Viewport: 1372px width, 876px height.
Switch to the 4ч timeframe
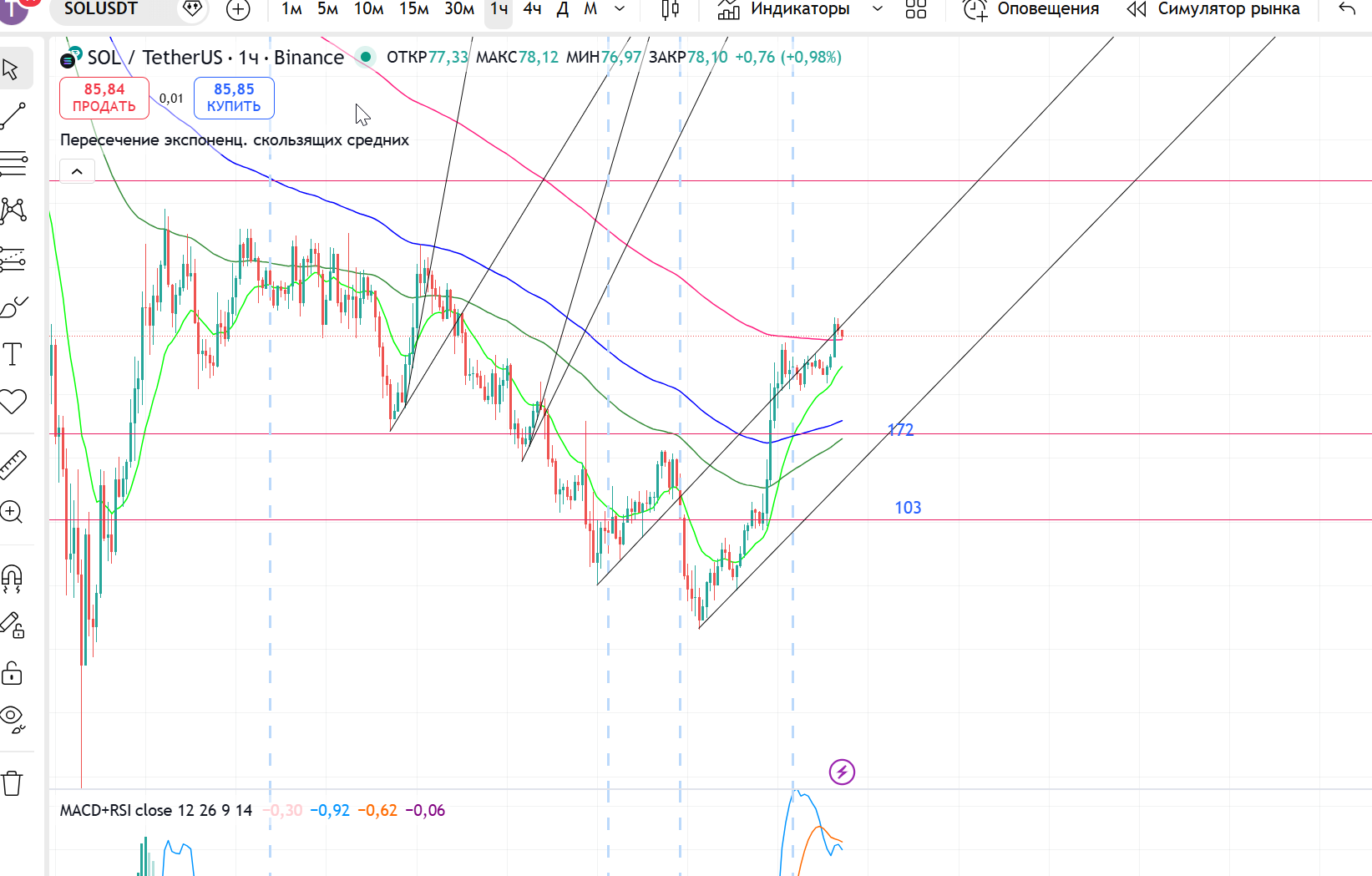532,9
